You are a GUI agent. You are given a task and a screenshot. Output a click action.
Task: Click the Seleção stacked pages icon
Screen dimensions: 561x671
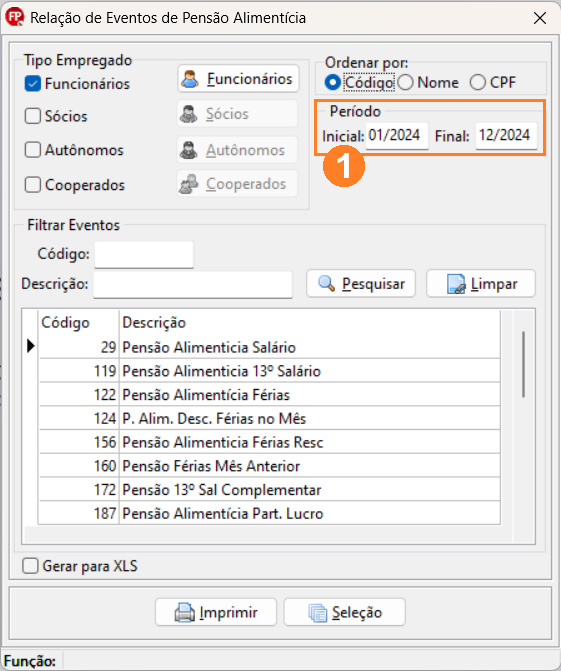(x=318, y=613)
